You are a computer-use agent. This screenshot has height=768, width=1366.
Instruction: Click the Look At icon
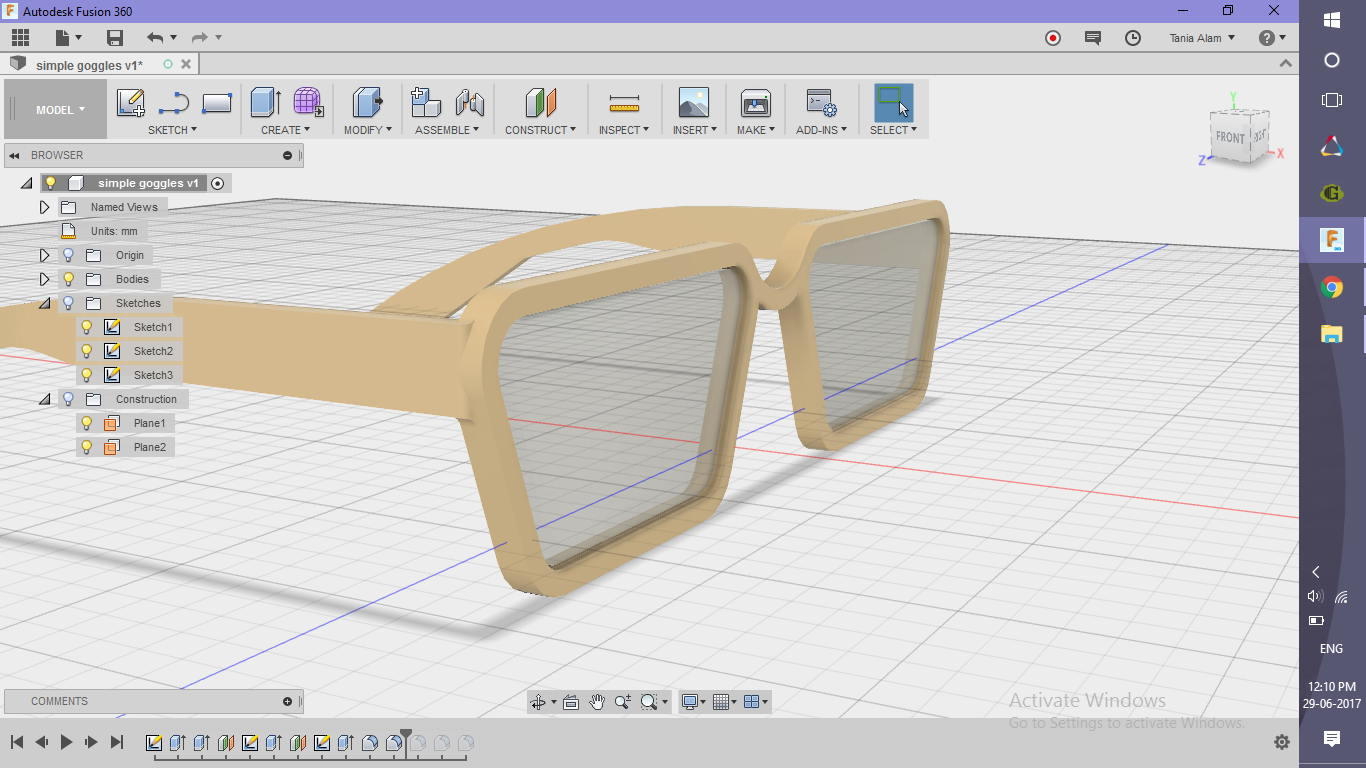(x=571, y=702)
